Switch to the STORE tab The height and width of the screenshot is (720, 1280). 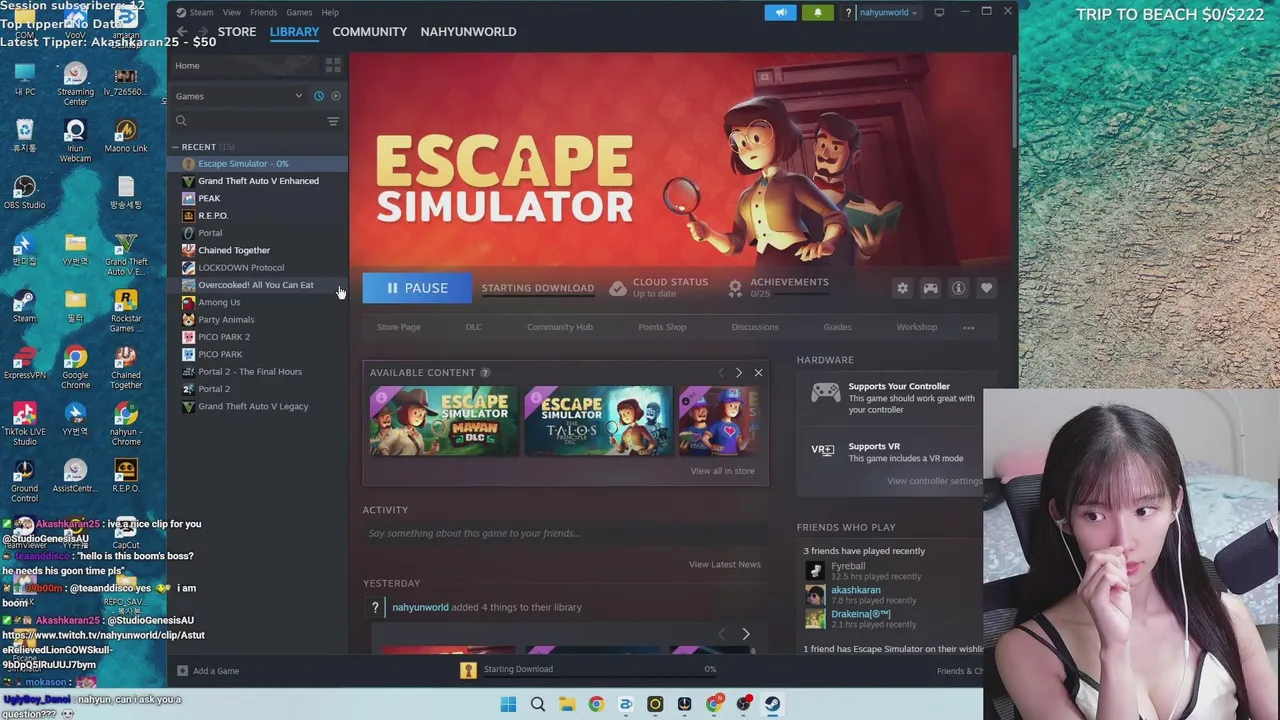pyautogui.click(x=237, y=32)
